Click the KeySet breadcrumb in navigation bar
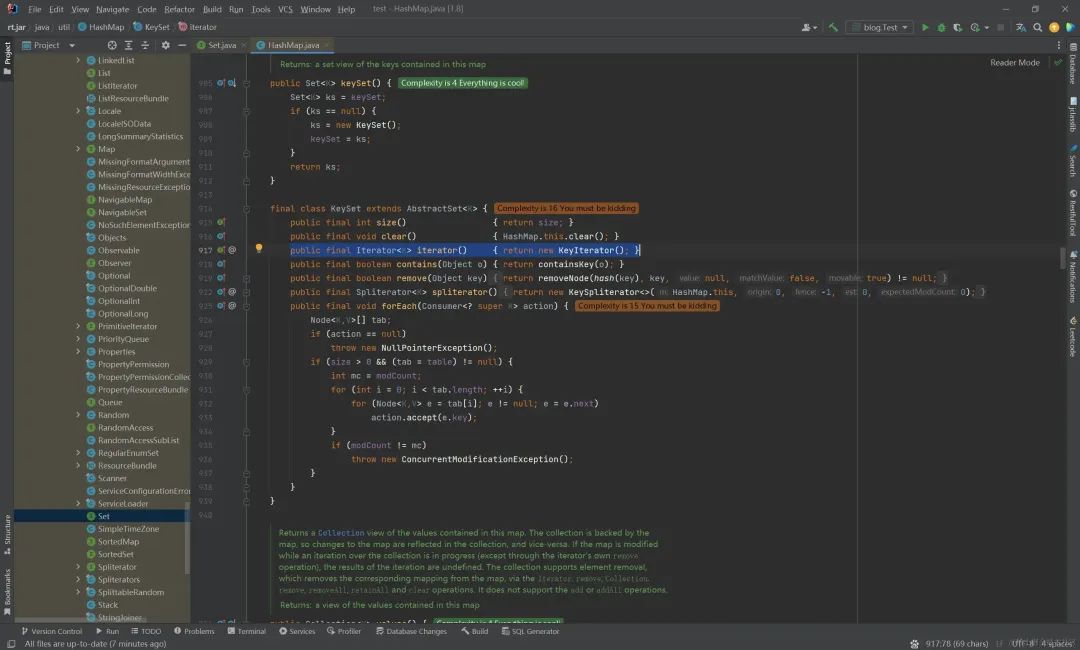 click(156, 27)
